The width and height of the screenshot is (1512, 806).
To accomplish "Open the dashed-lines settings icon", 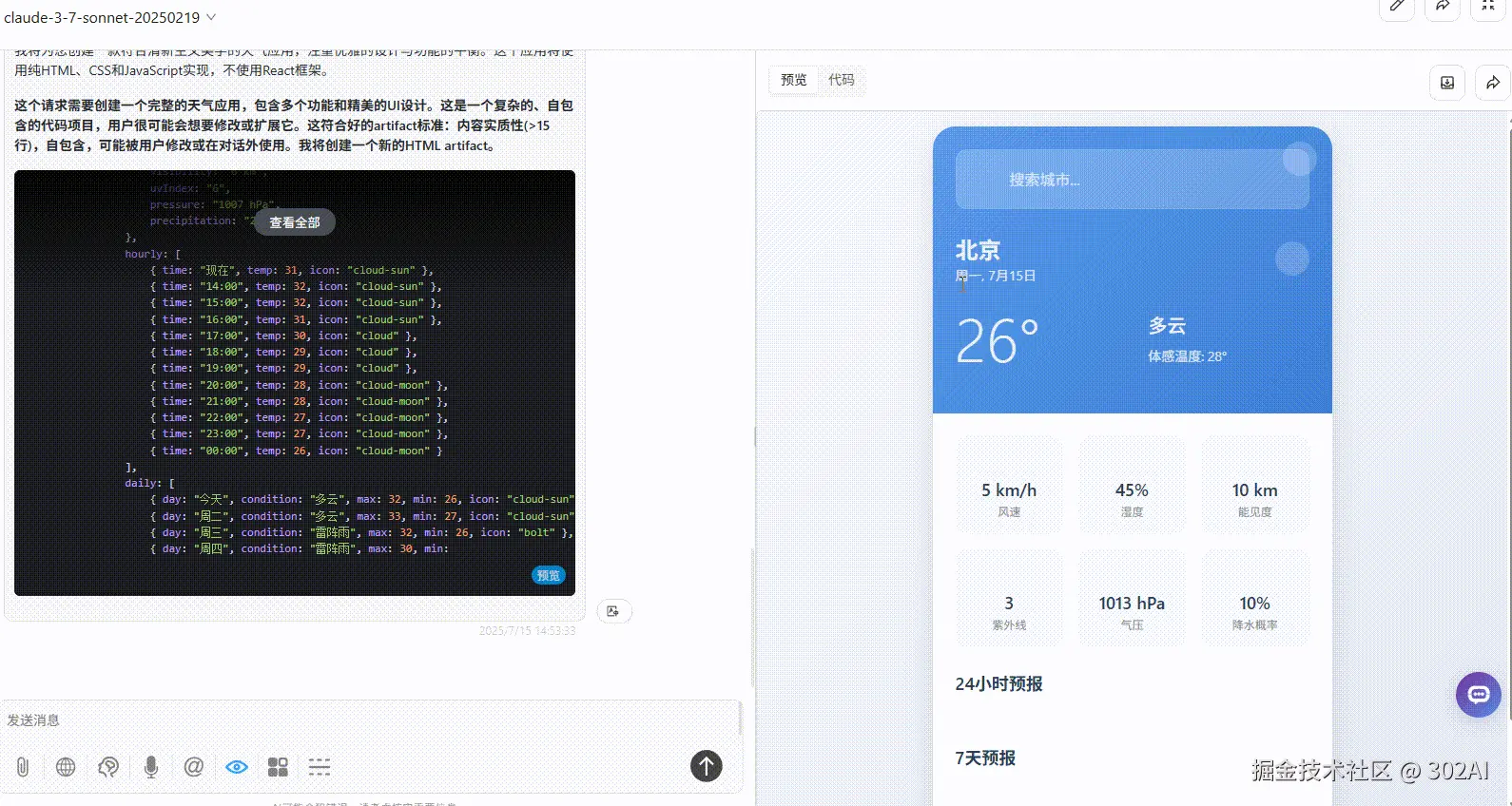I will coord(320,766).
